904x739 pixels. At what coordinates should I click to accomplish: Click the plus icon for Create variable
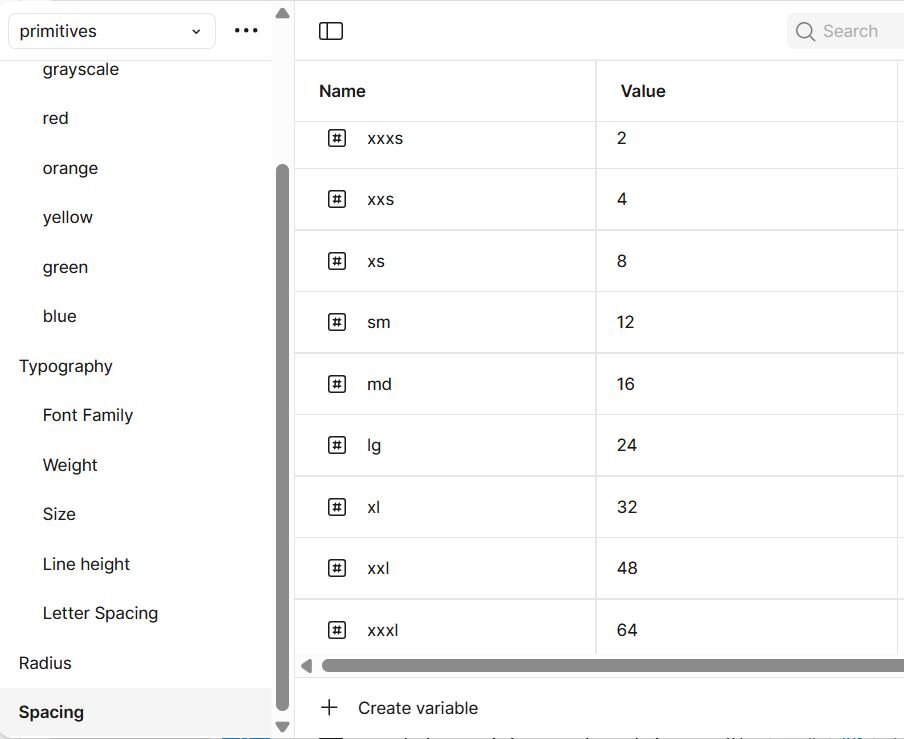click(329, 708)
